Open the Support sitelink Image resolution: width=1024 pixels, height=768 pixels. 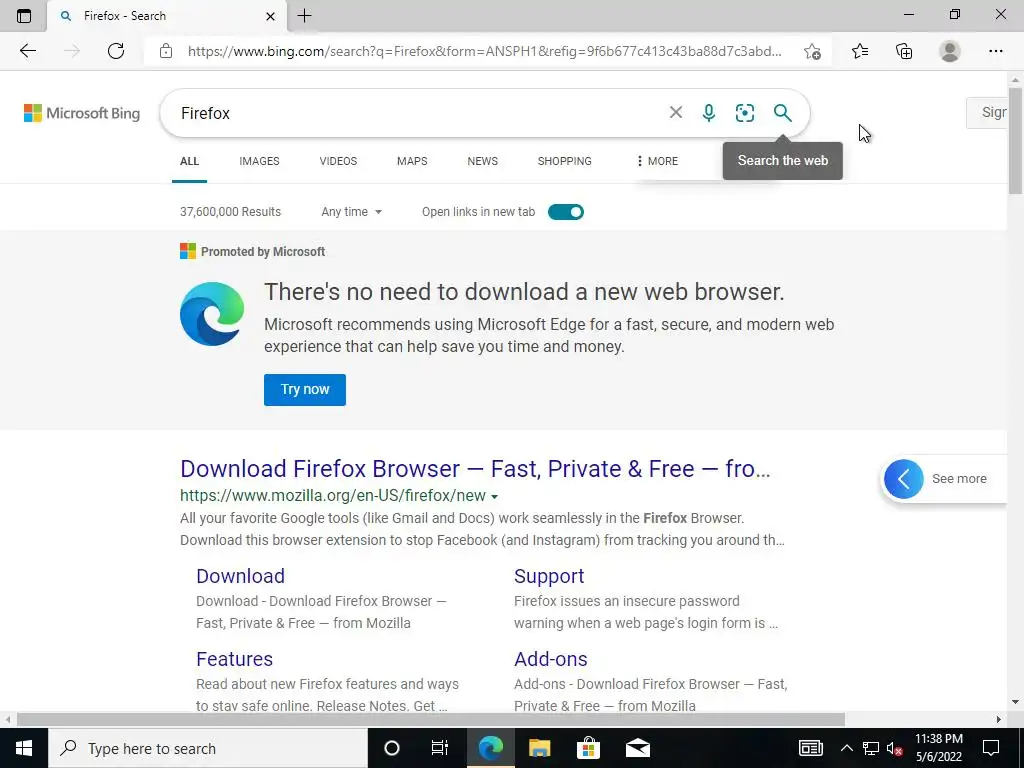(x=549, y=576)
